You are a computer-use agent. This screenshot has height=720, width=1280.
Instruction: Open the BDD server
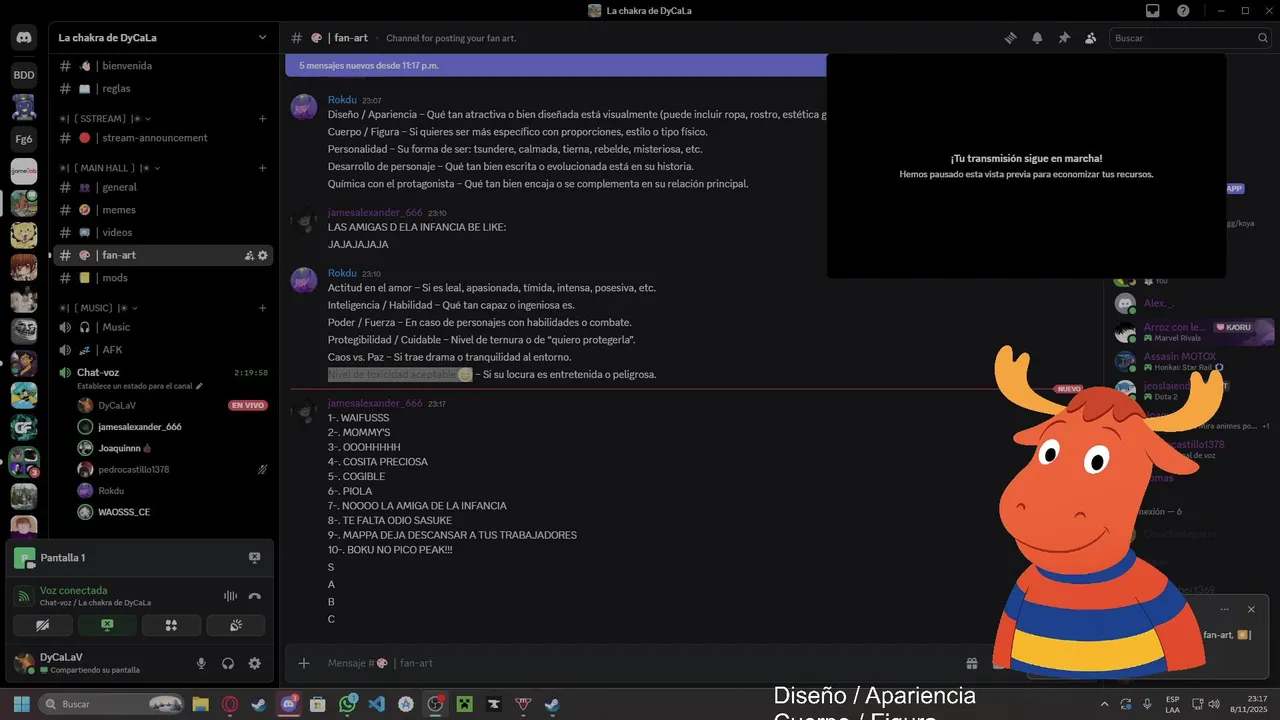click(x=24, y=74)
